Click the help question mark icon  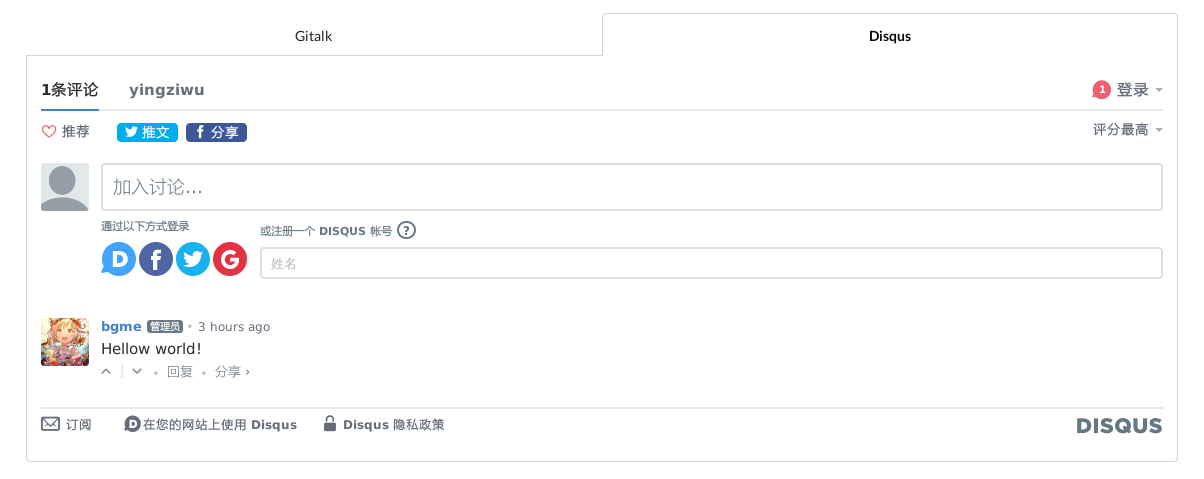(x=406, y=231)
